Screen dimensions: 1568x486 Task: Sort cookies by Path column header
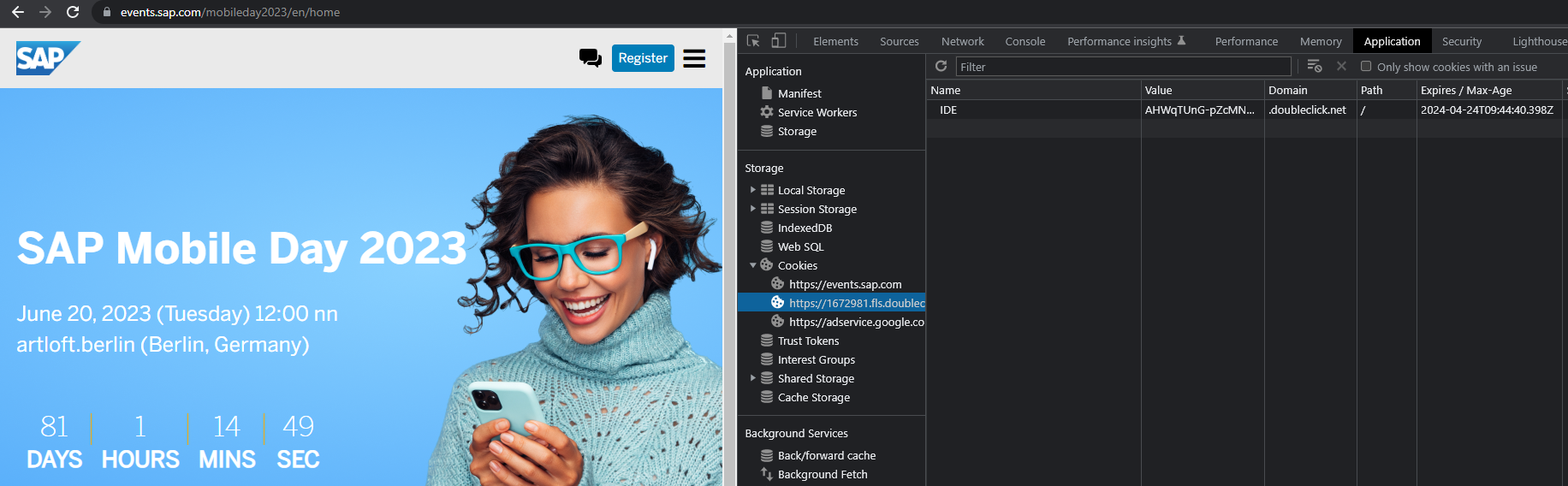pyautogui.click(x=1387, y=90)
